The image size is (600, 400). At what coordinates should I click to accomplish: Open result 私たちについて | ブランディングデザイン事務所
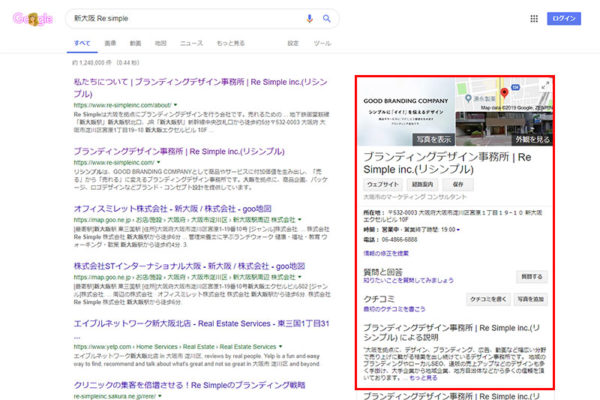(200, 88)
